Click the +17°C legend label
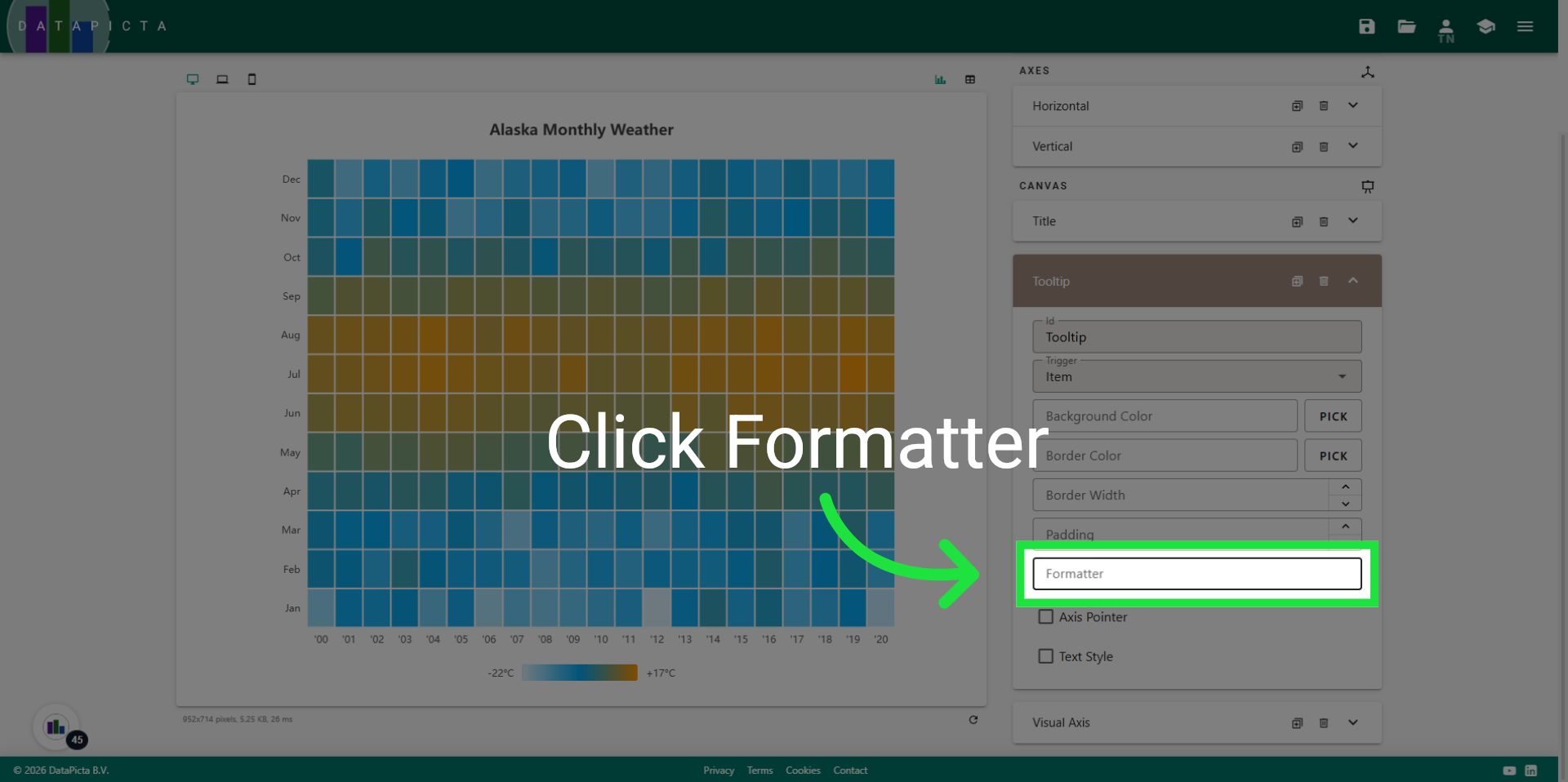 (661, 673)
